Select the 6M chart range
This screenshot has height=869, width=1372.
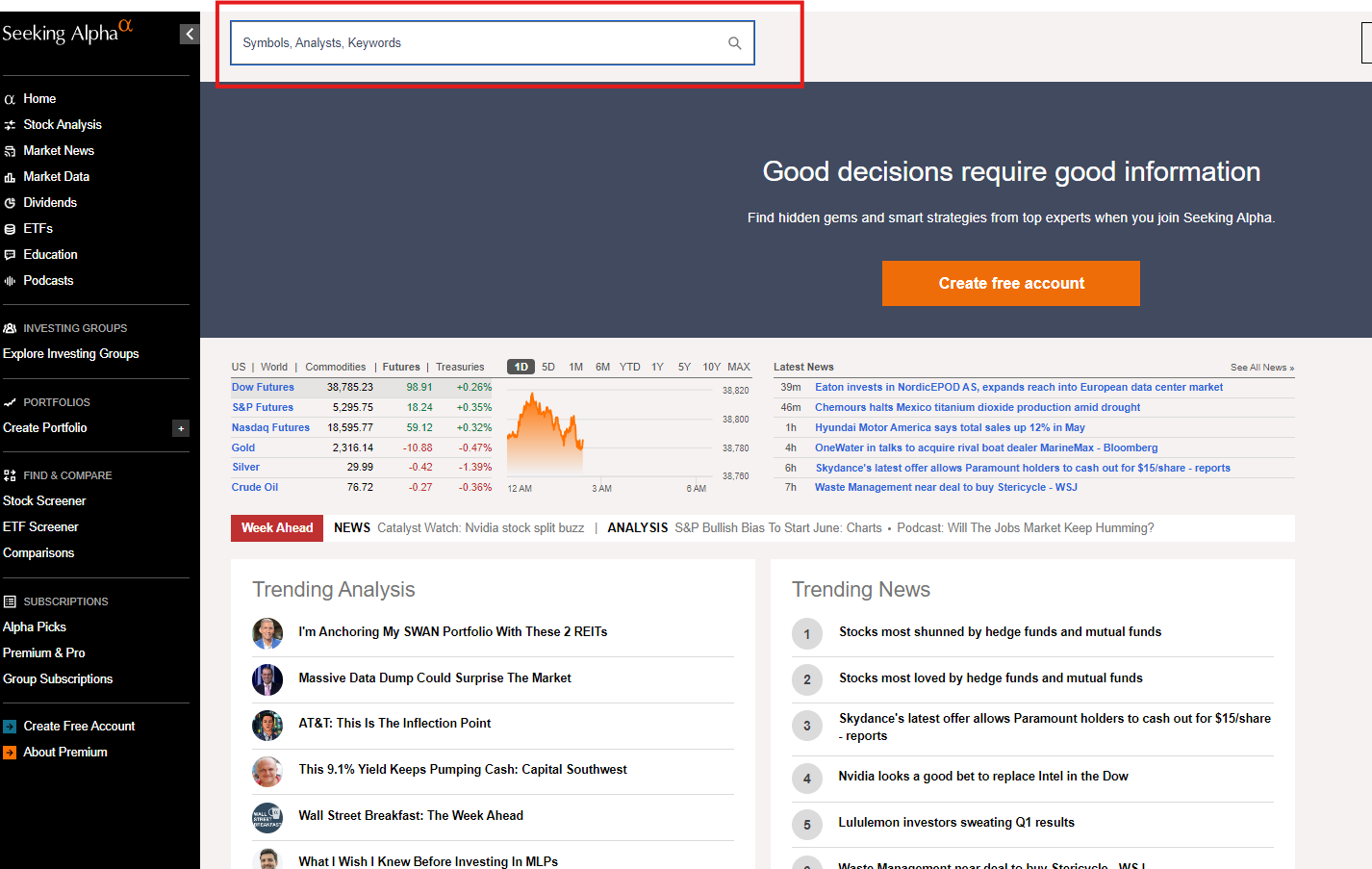pos(603,367)
